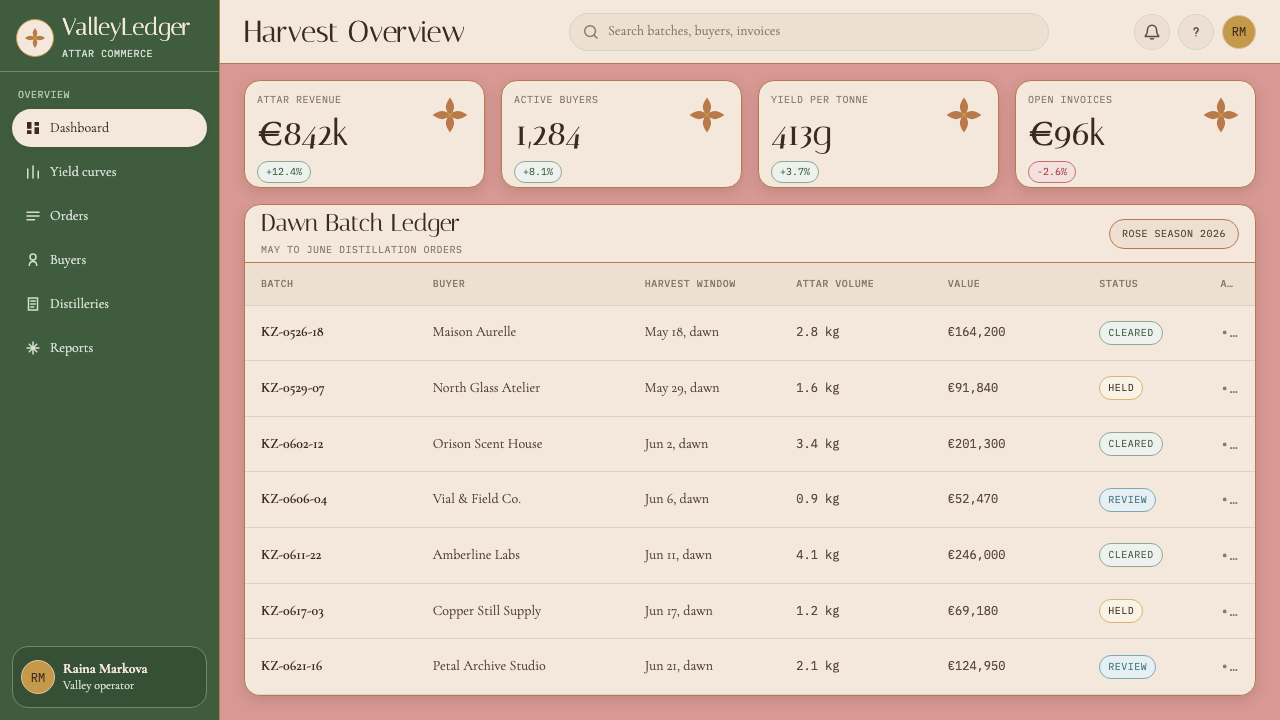Click flower icon on Yield Per Tonne card

[x=964, y=115]
